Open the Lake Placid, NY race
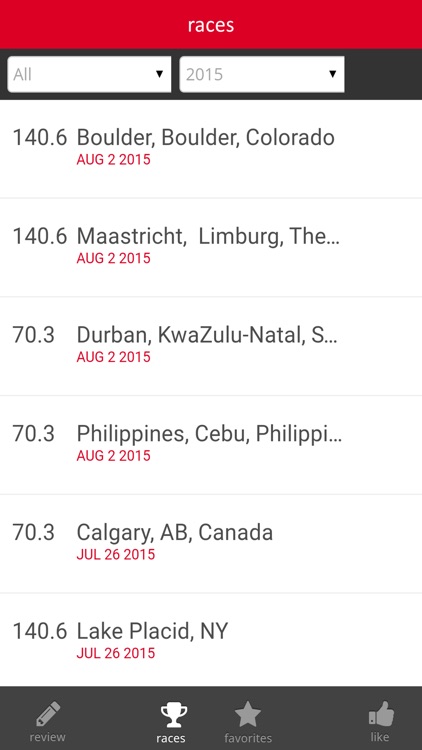This screenshot has width=422, height=750. coord(211,640)
